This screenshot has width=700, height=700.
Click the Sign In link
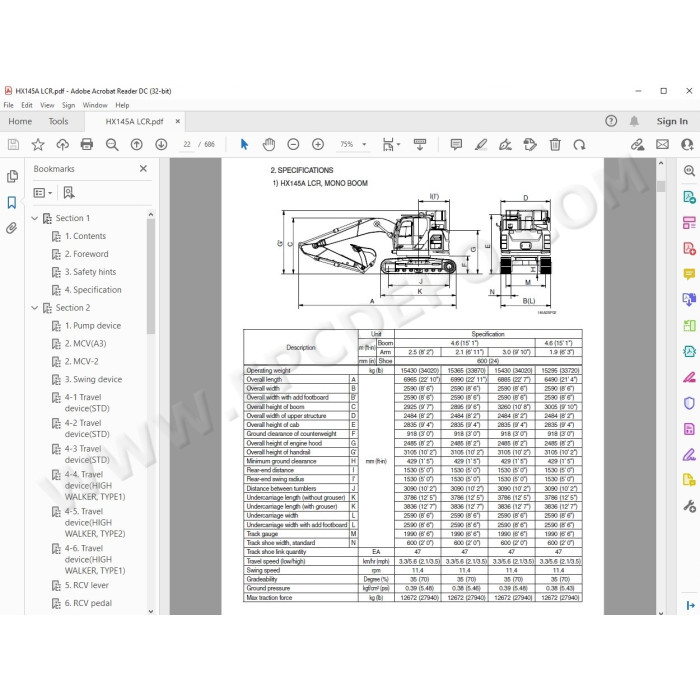(672, 121)
